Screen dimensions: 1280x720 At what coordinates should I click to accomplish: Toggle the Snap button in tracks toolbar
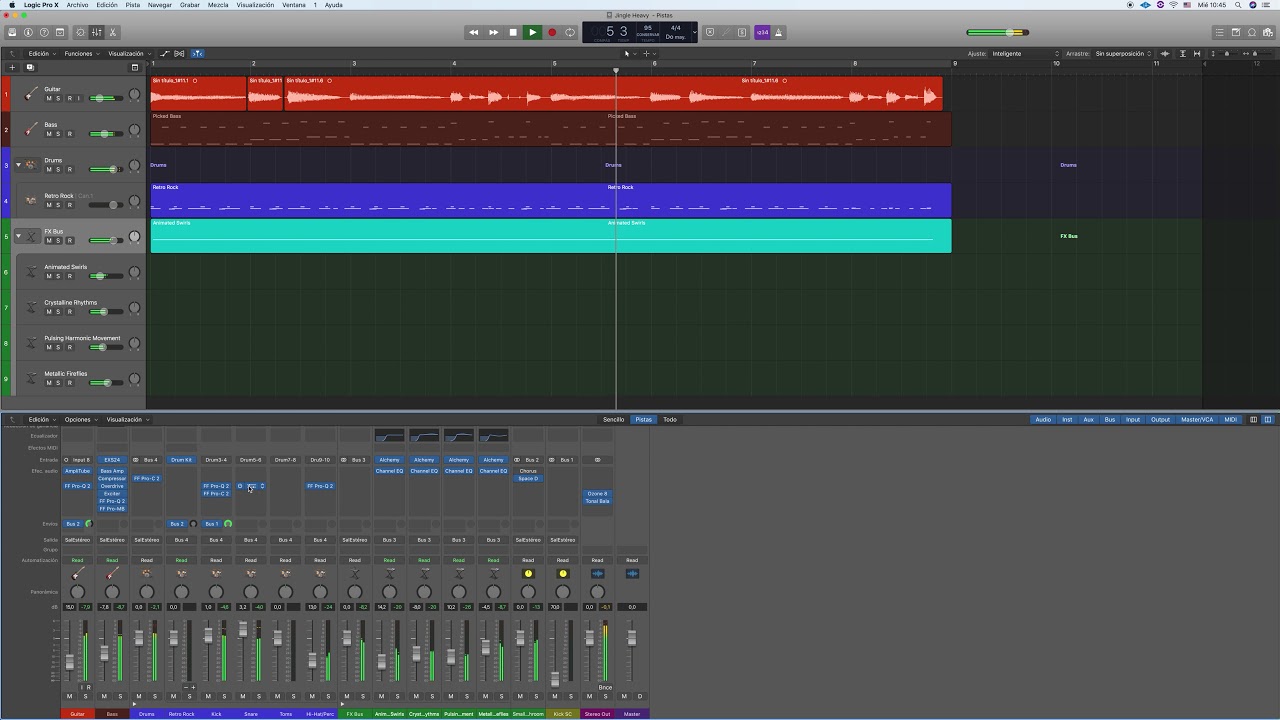pyautogui.click(x=197, y=53)
